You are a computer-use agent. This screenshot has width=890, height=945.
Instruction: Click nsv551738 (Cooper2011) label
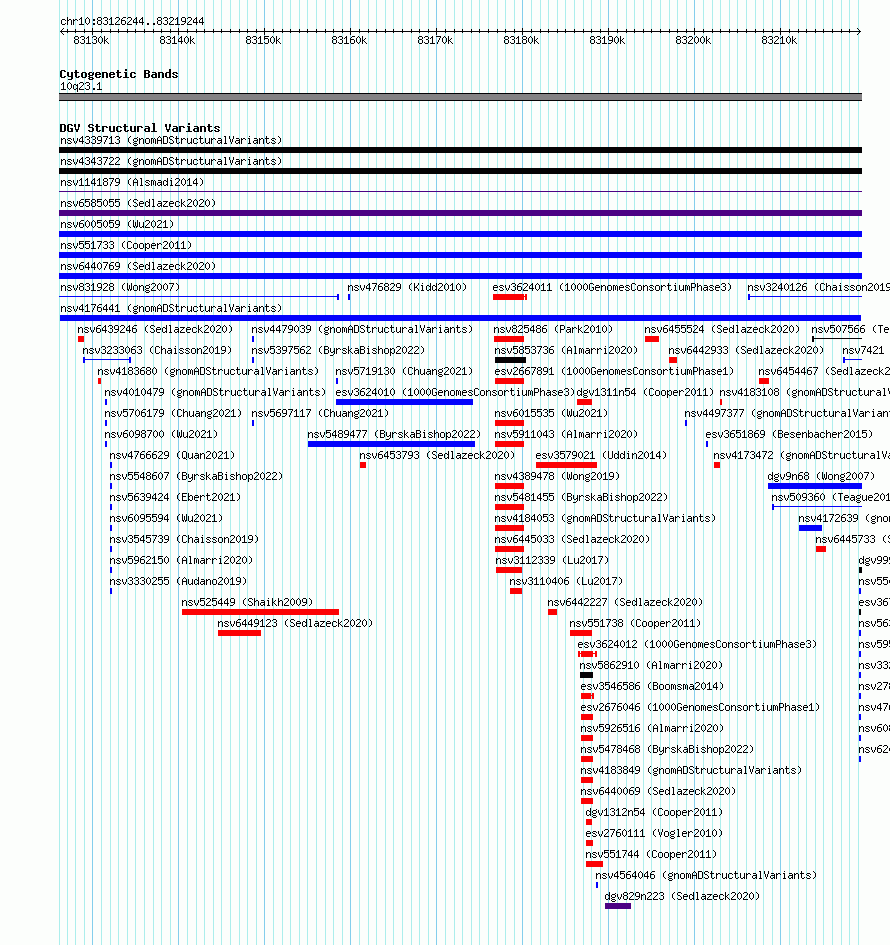click(635, 623)
